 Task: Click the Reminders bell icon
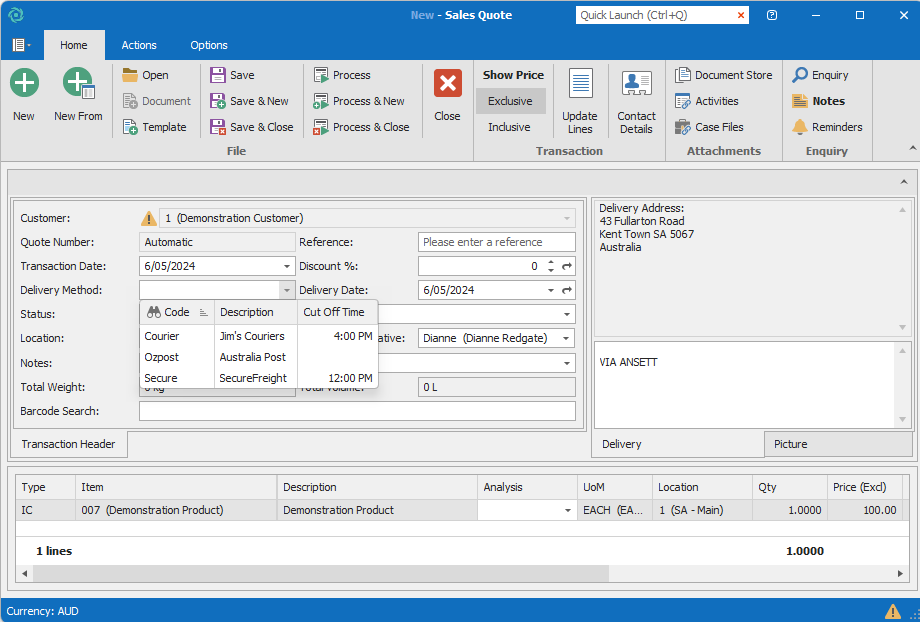point(800,127)
